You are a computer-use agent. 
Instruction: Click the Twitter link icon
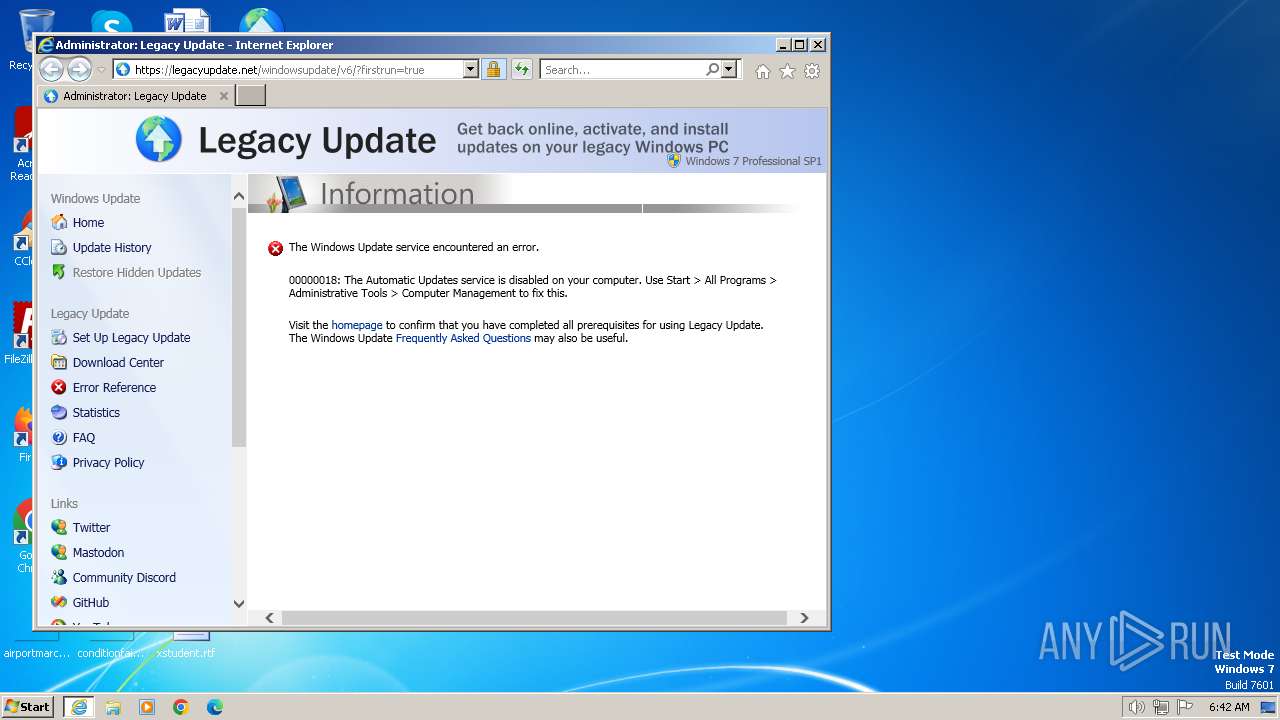(59, 527)
